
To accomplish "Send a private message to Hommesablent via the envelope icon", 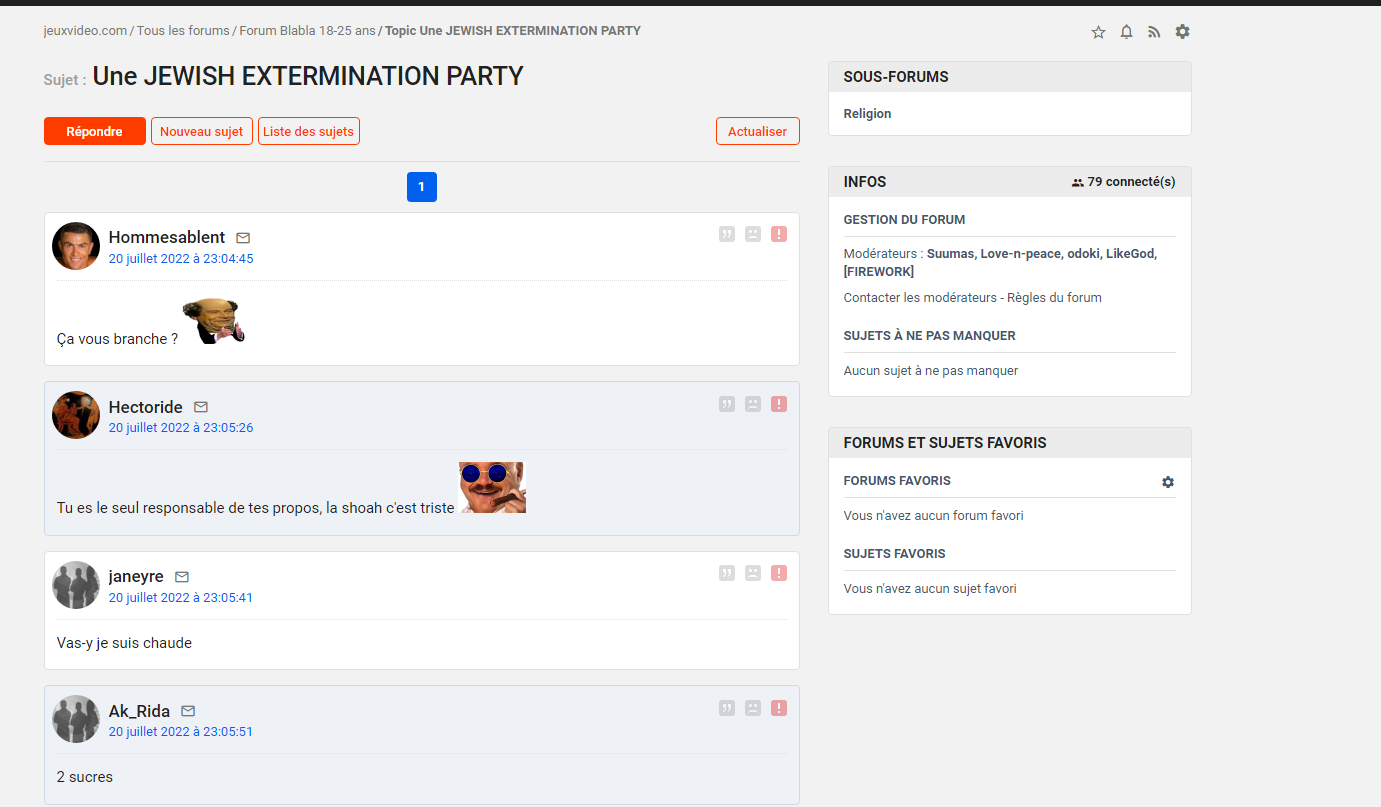I will pyautogui.click(x=243, y=238).
